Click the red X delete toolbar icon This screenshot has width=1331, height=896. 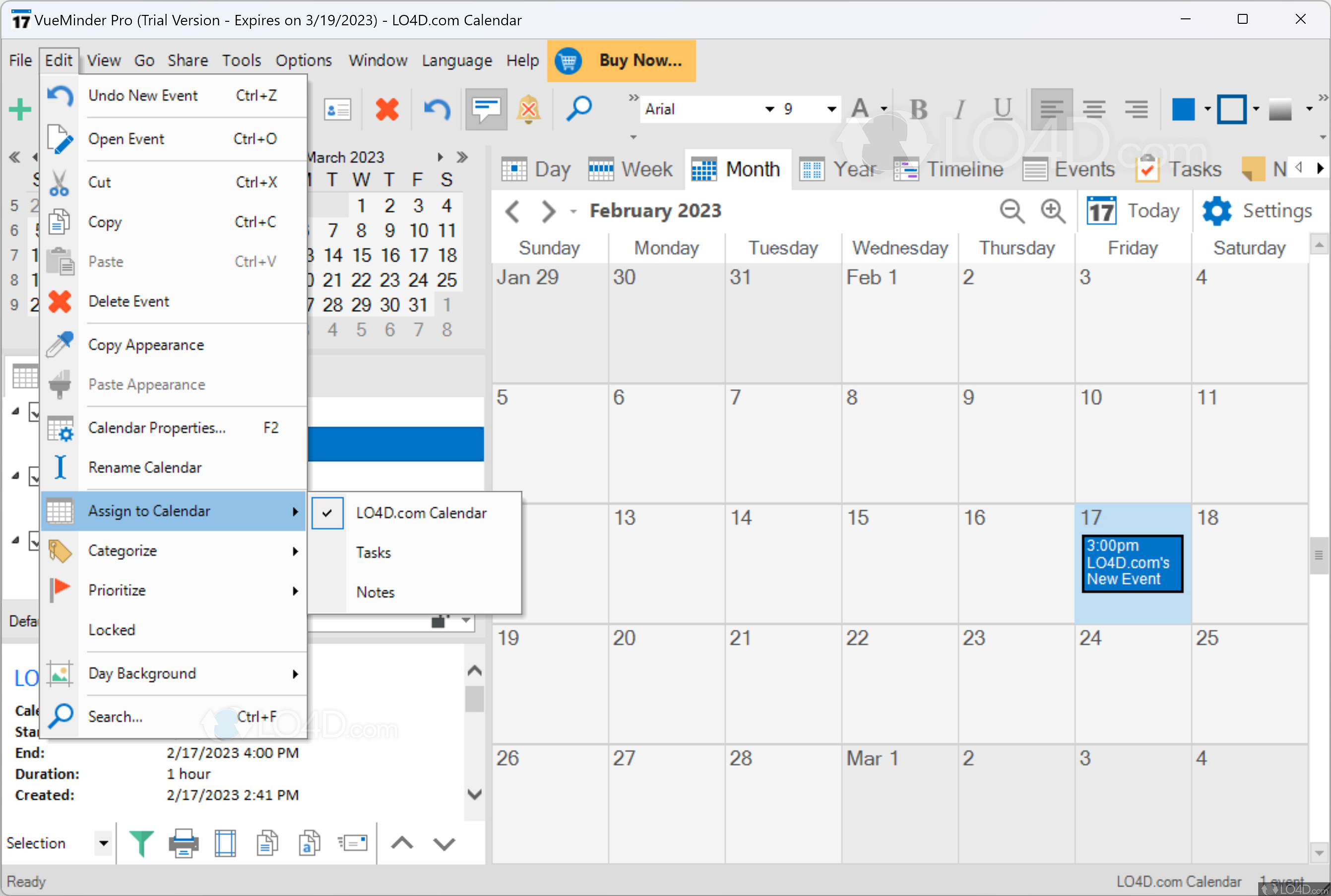click(387, 109)
